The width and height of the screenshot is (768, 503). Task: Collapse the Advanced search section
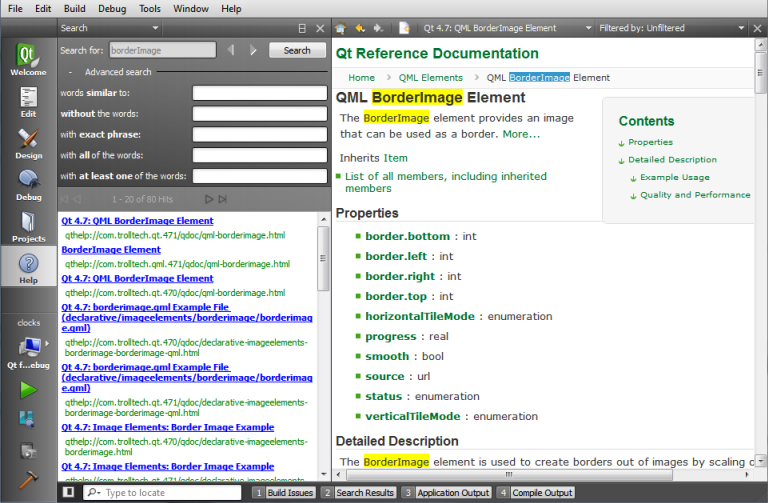coord(70,72)
